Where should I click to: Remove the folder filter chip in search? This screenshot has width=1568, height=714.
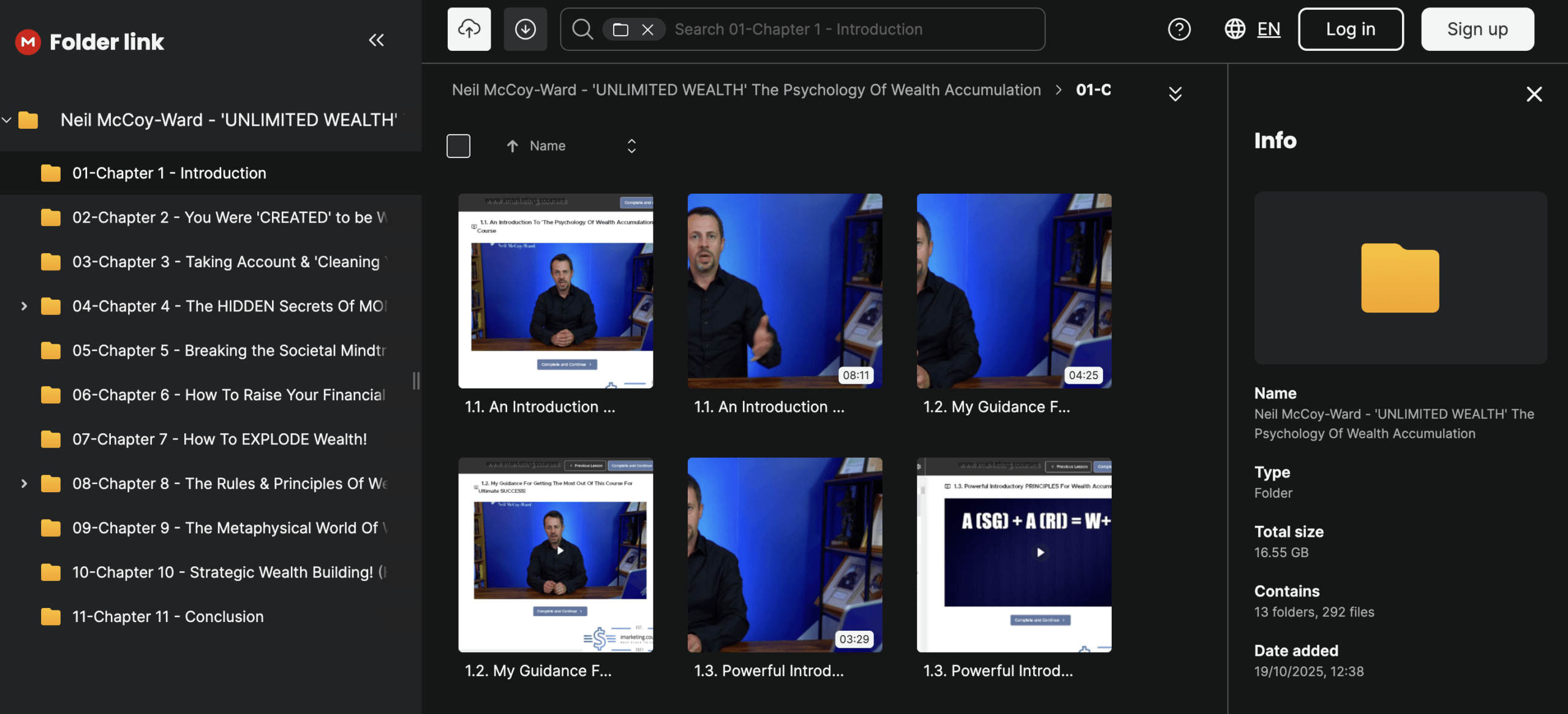(x=647, y=29)
